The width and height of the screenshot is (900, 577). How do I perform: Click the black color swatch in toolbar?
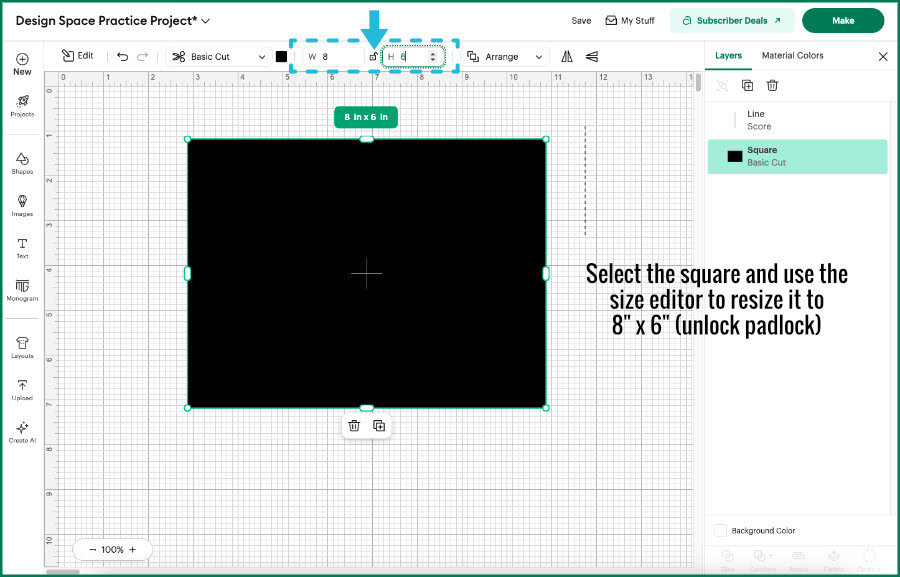tap(281, 56)
